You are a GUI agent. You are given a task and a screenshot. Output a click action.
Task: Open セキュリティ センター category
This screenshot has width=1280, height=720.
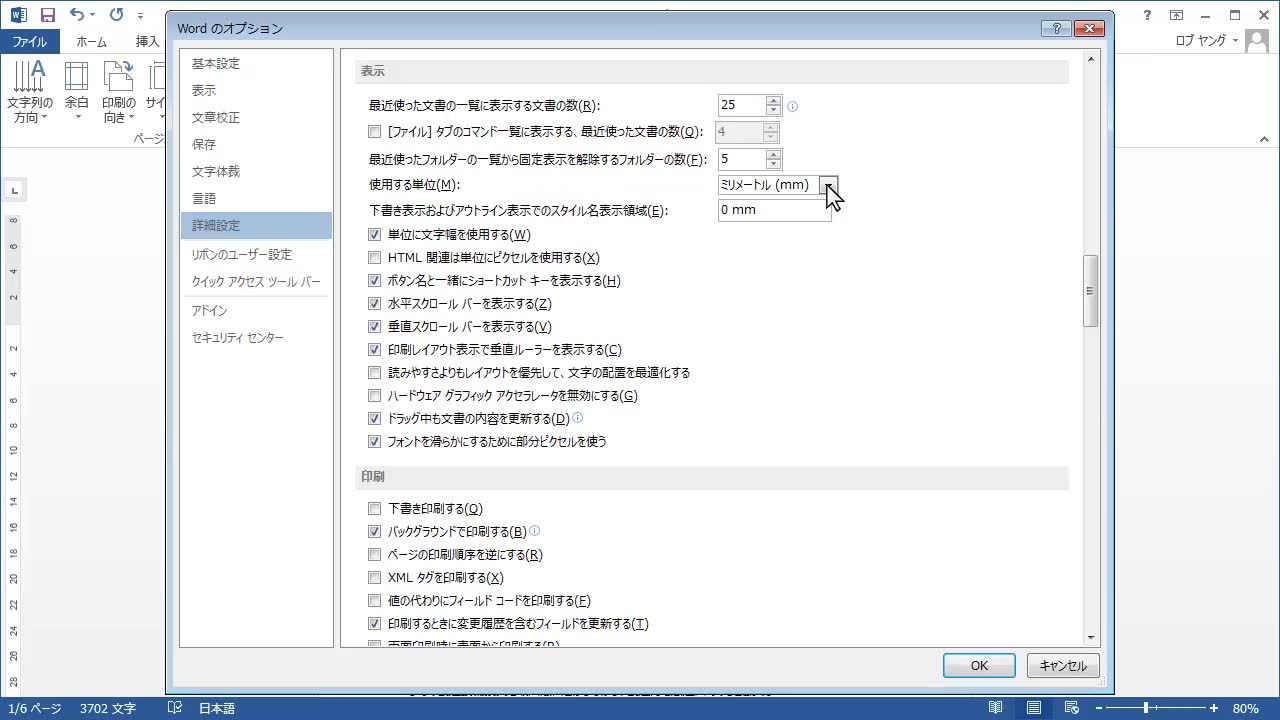pyautogui.click(x=256, y=338)
